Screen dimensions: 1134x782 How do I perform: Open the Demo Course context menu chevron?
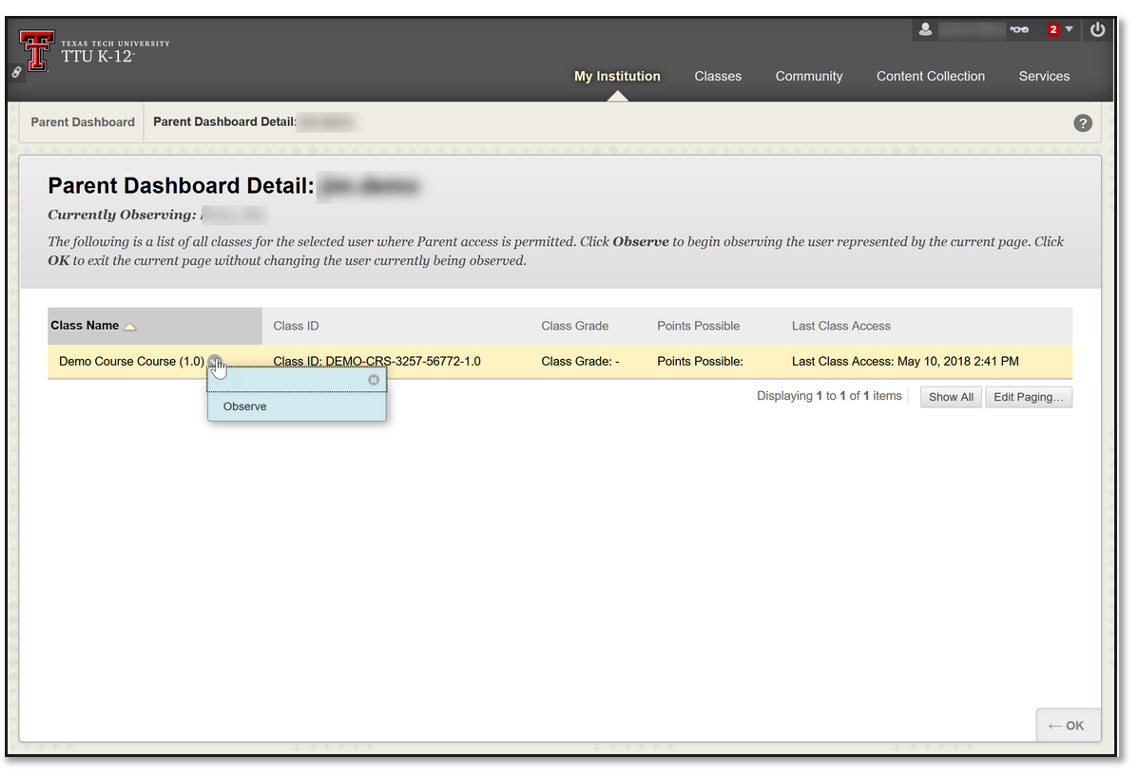click(214, 361)
